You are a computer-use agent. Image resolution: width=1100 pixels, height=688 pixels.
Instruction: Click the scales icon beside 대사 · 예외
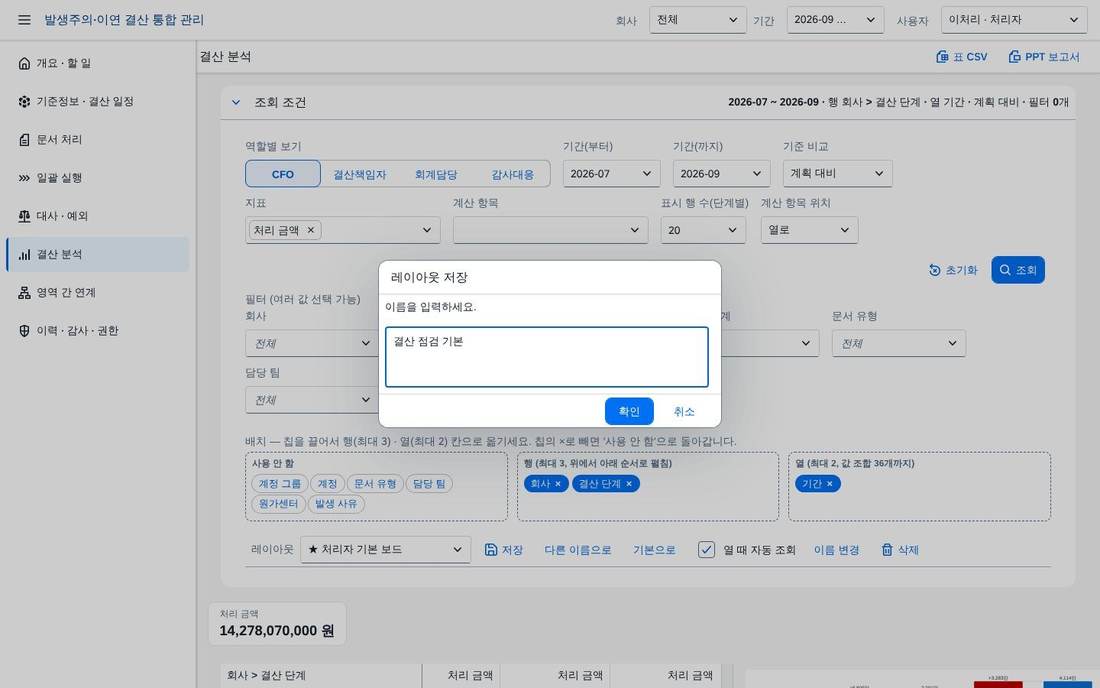(24, 216)
